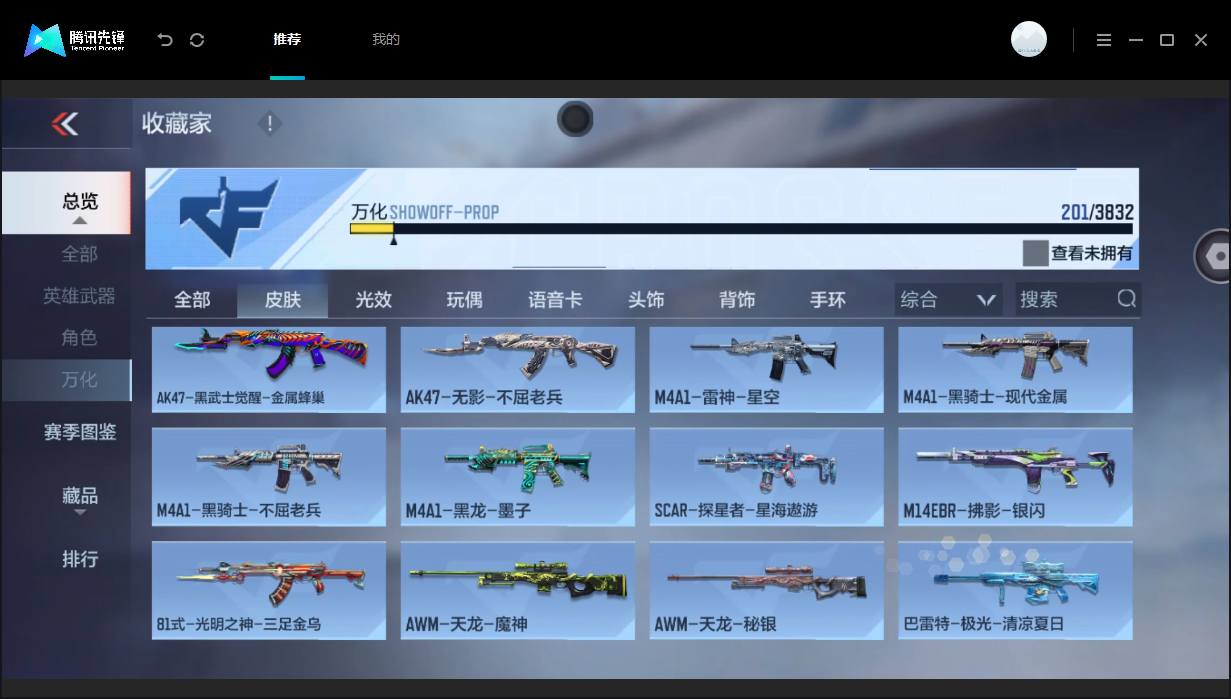This screenshot has width=1231, height=699.
Task: Open 赛季图鉴 in the sidebar
Action: coord(80,432)
